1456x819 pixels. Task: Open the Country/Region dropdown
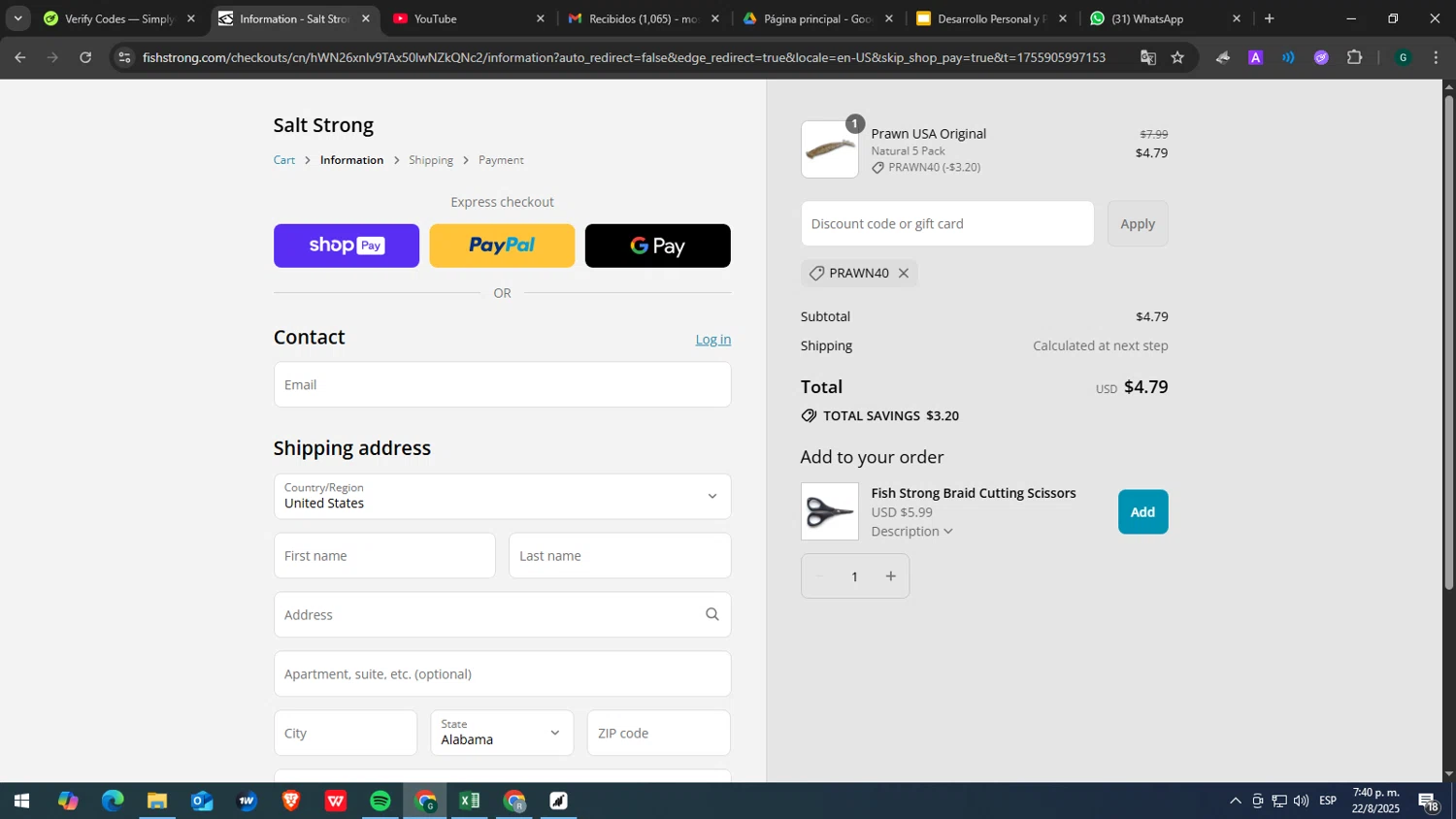tap(502, 497)
